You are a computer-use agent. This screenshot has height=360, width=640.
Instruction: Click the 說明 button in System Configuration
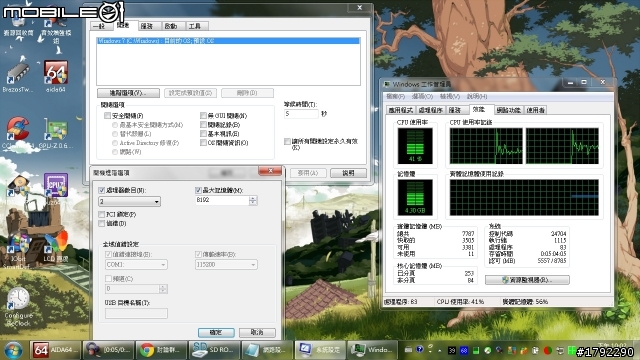(x=348, y=173)
